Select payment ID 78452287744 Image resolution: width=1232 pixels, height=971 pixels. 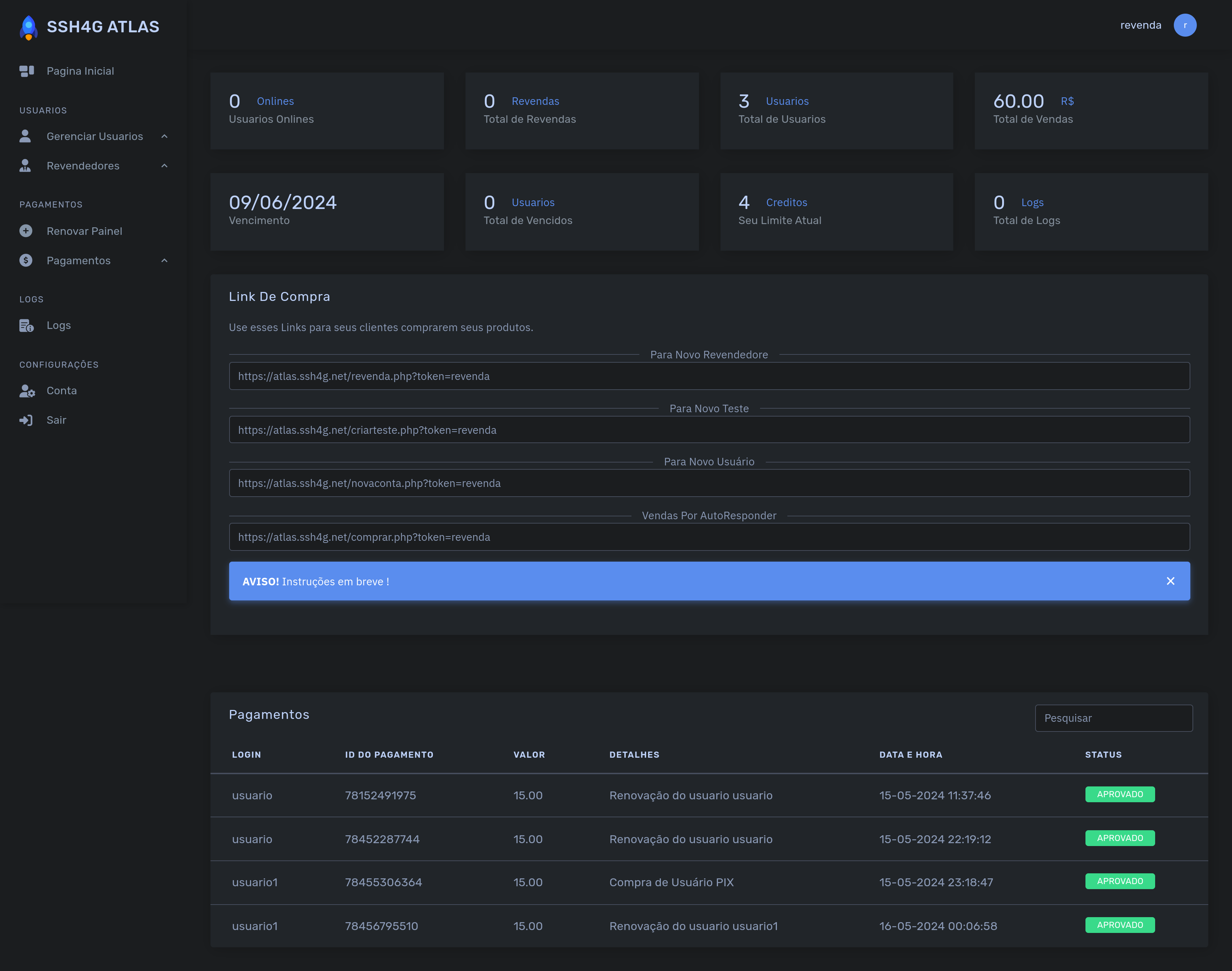click(x=382, y=839)
